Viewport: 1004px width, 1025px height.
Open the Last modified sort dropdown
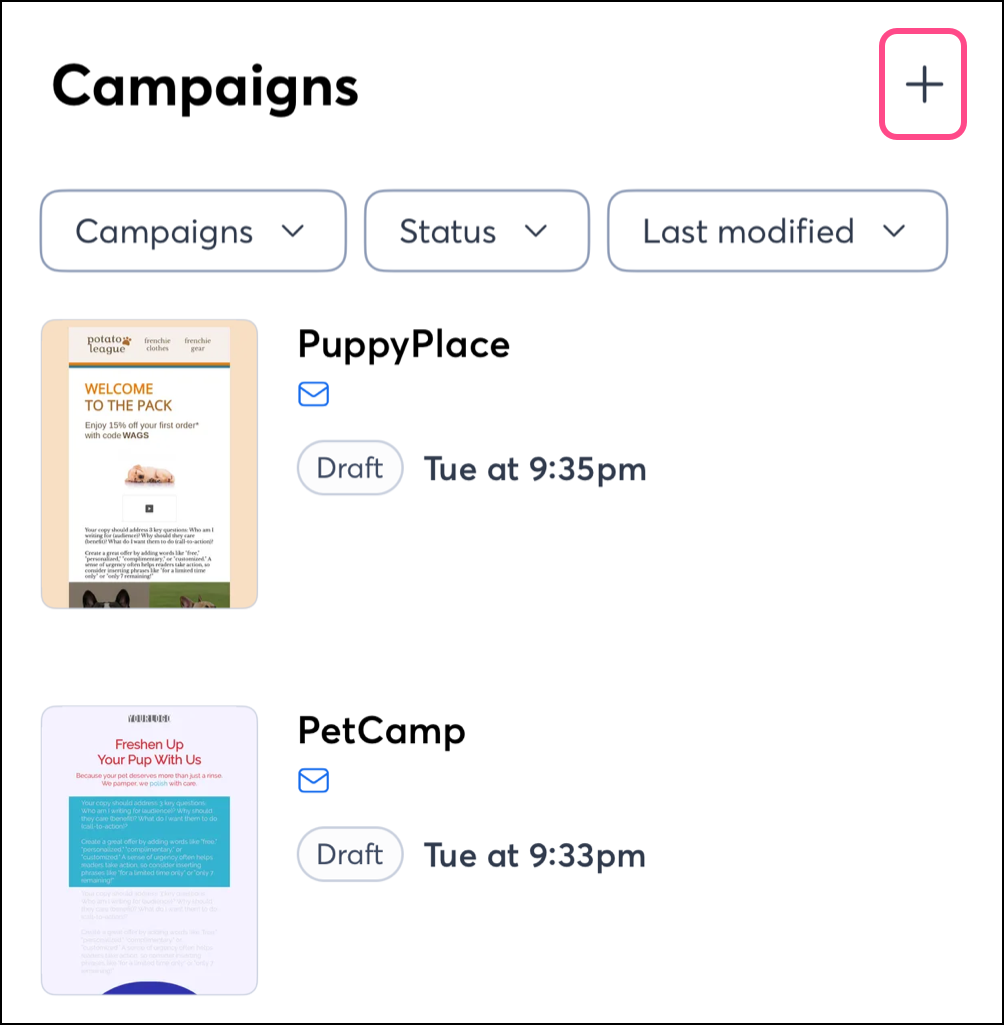tap(777, 231)
